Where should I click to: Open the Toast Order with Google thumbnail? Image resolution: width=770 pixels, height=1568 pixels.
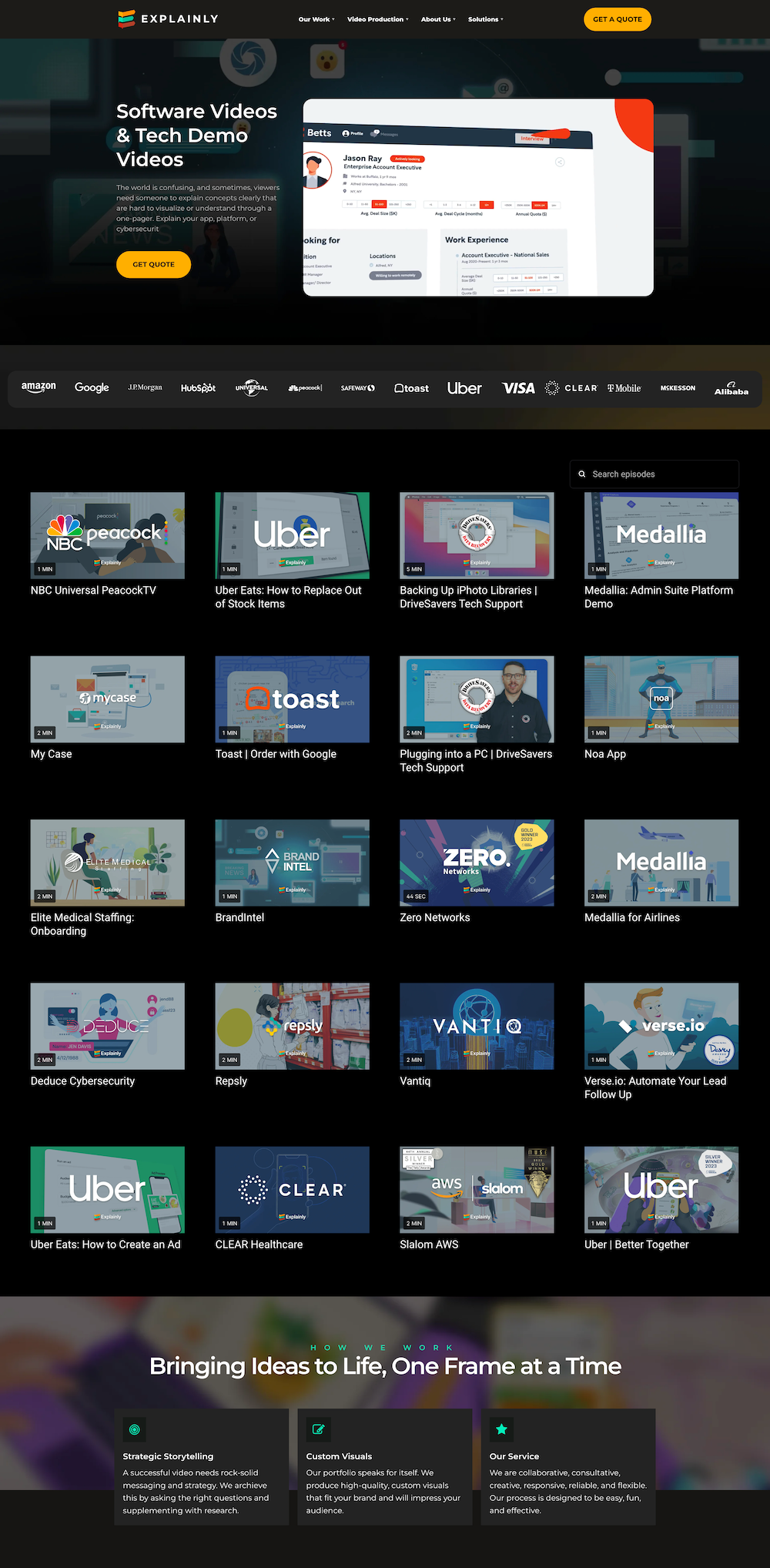click(x=293, y=699)
